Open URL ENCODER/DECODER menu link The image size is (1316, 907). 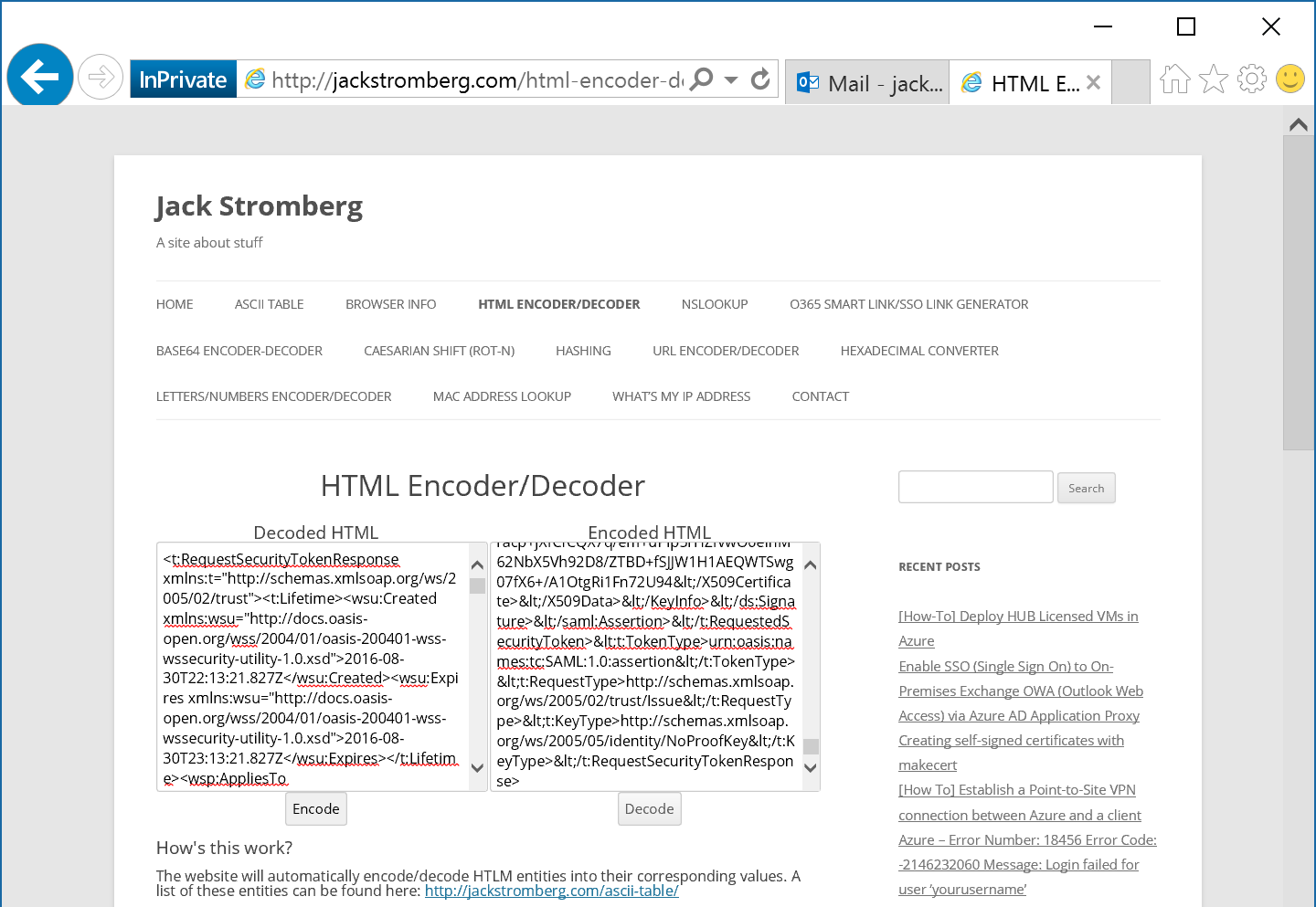click(726, 351)
